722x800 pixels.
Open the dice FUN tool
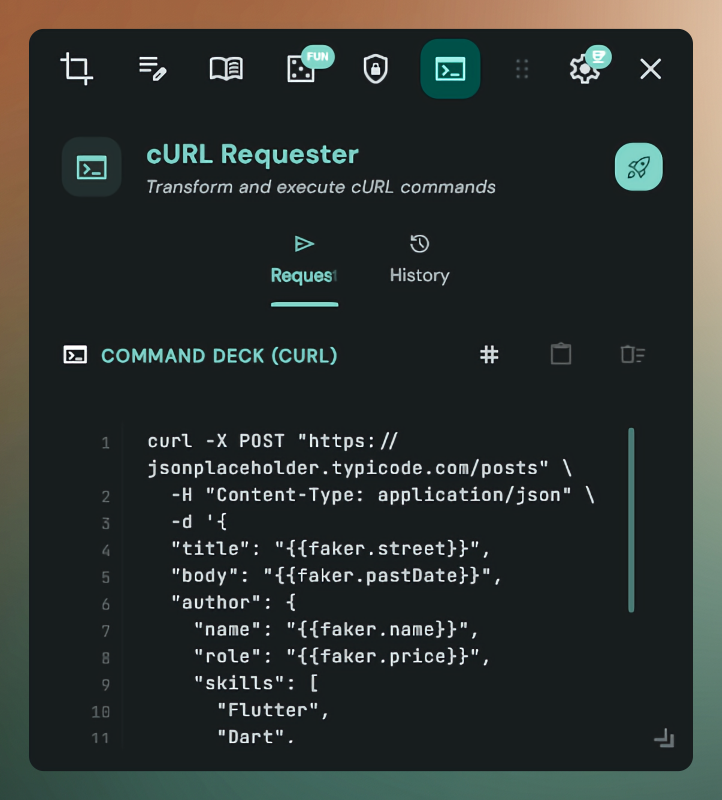pos(301,70)
